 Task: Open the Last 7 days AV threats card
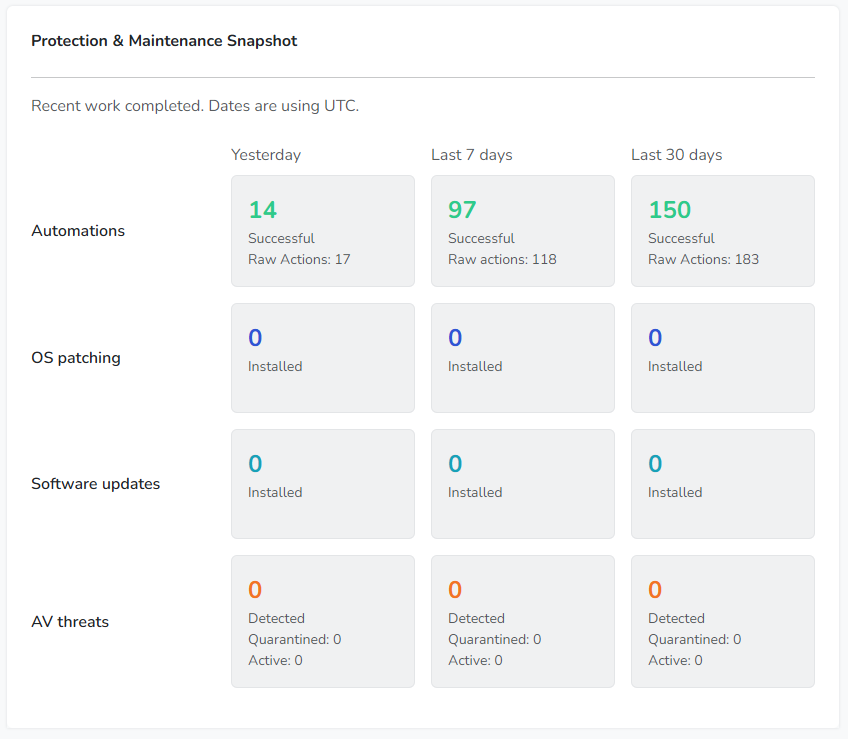click(522, 621)
